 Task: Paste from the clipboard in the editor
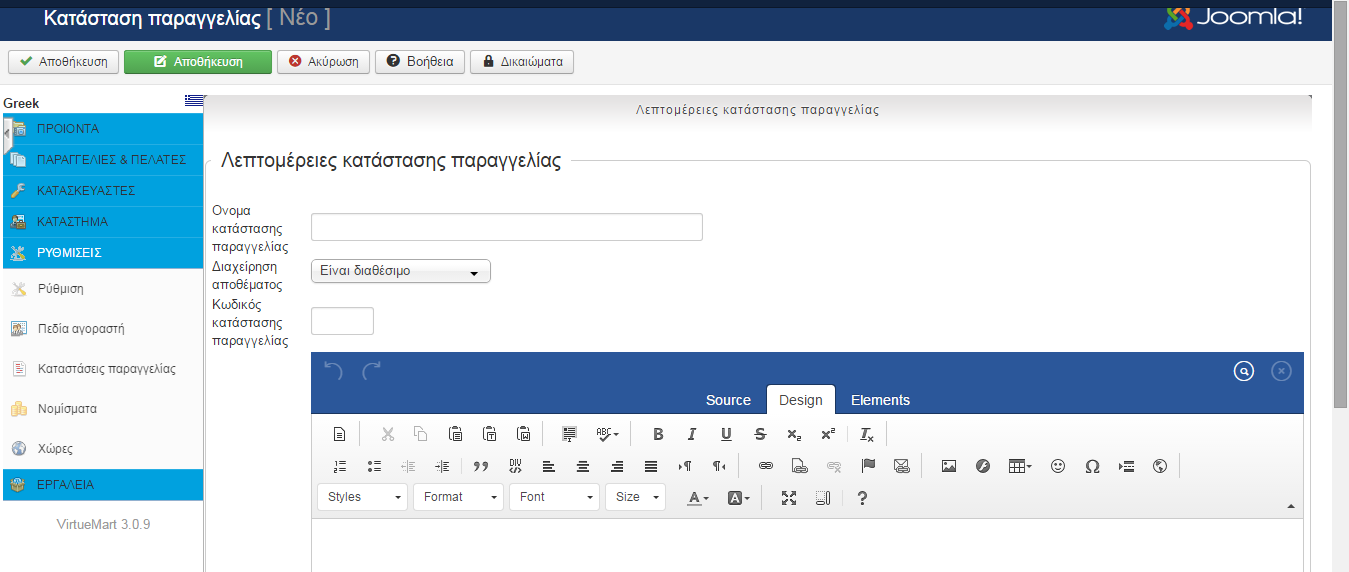(x=455, y=434)
